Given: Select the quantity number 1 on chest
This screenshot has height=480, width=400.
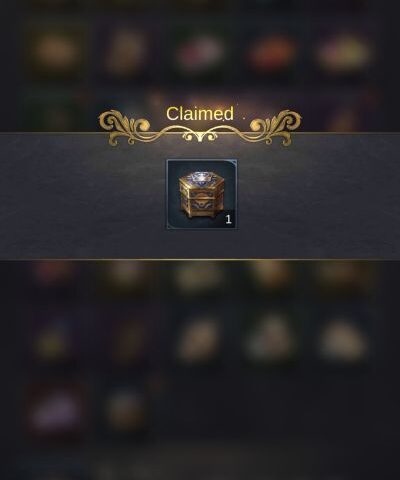Looking at the screenshot, I should 228,219.
